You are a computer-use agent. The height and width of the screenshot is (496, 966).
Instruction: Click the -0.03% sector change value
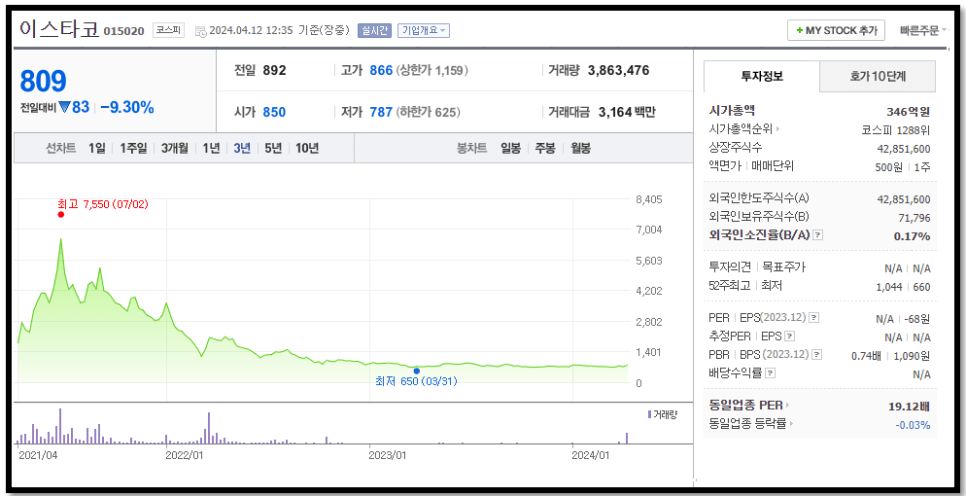coord(912,425)
